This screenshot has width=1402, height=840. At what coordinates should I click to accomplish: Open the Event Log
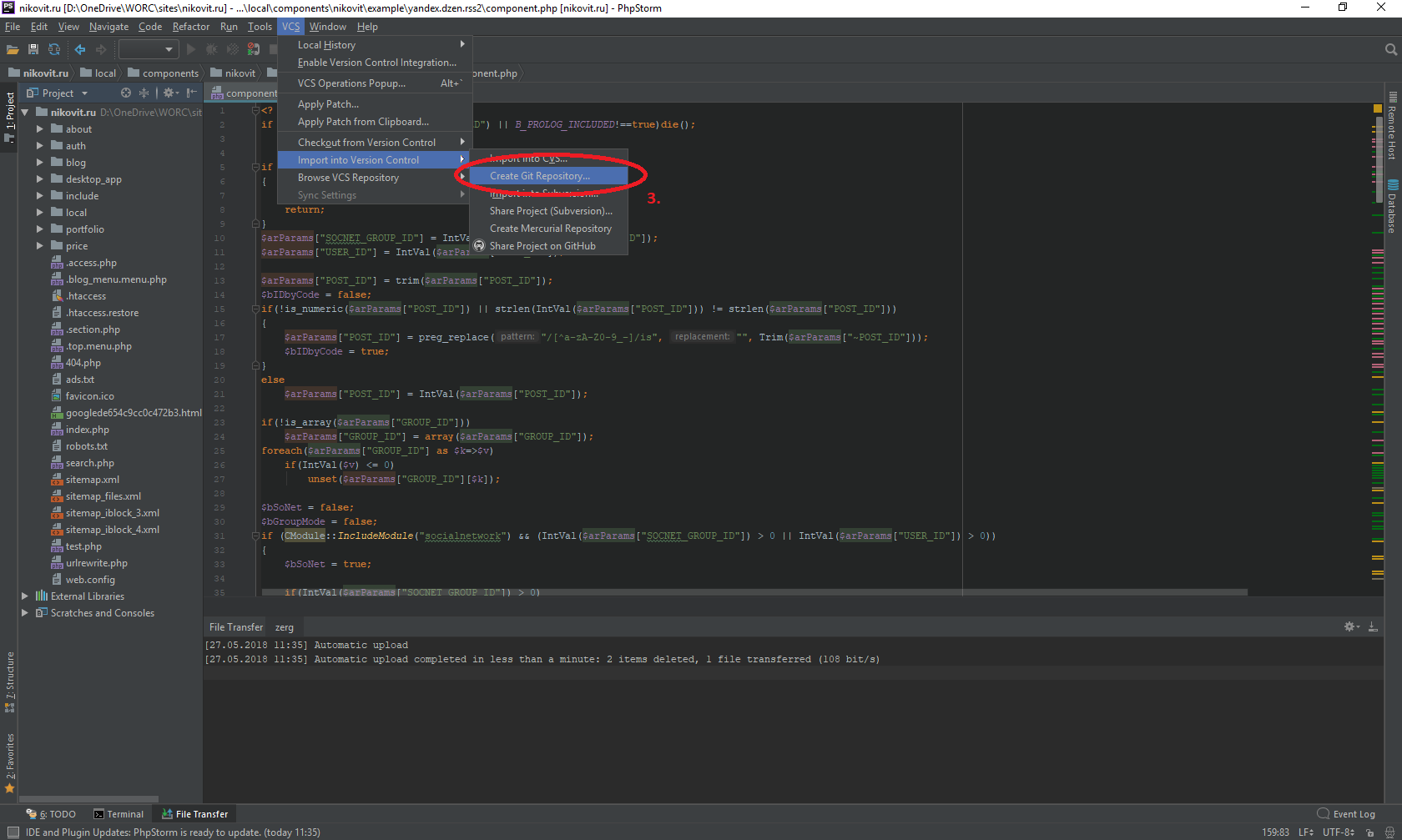click(1346, 814)
